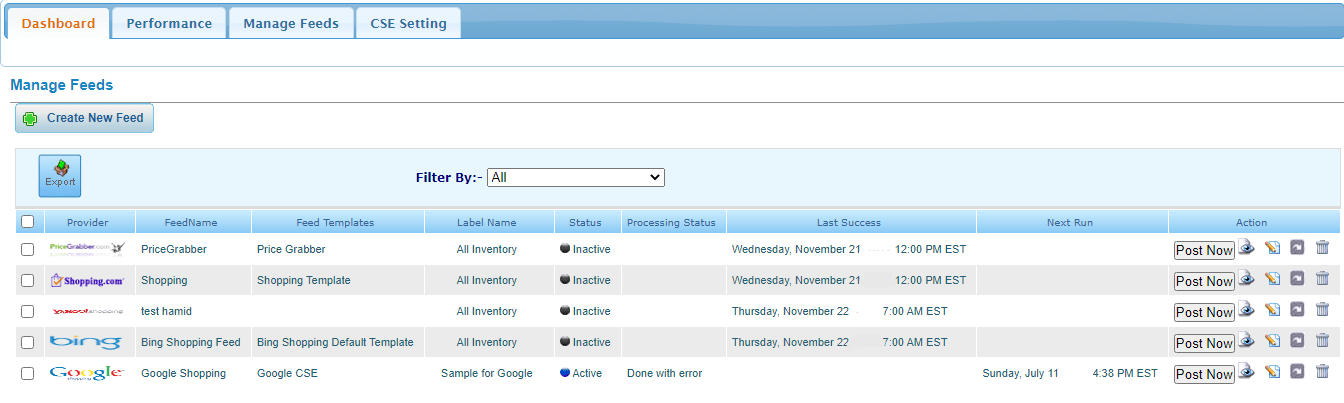View the Google Shopping feed (eye icon)
The image size is (1344, 403).
(1247, 372)
